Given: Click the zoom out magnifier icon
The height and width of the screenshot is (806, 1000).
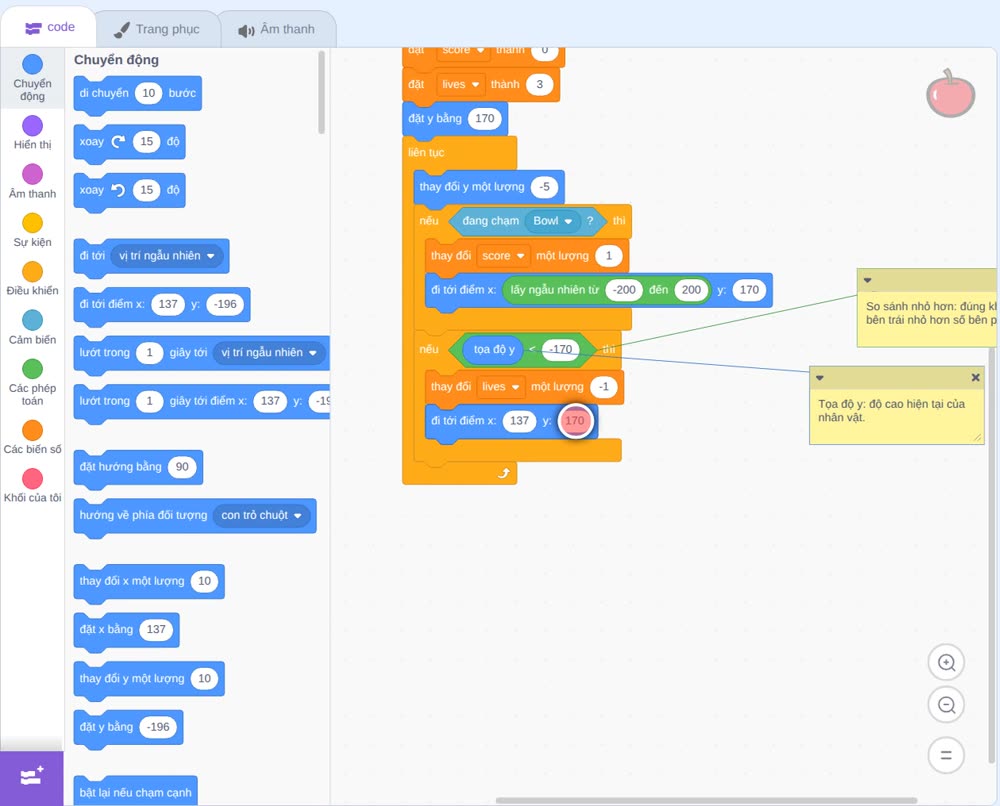Looking at the screenshot, I should point(946,705).
